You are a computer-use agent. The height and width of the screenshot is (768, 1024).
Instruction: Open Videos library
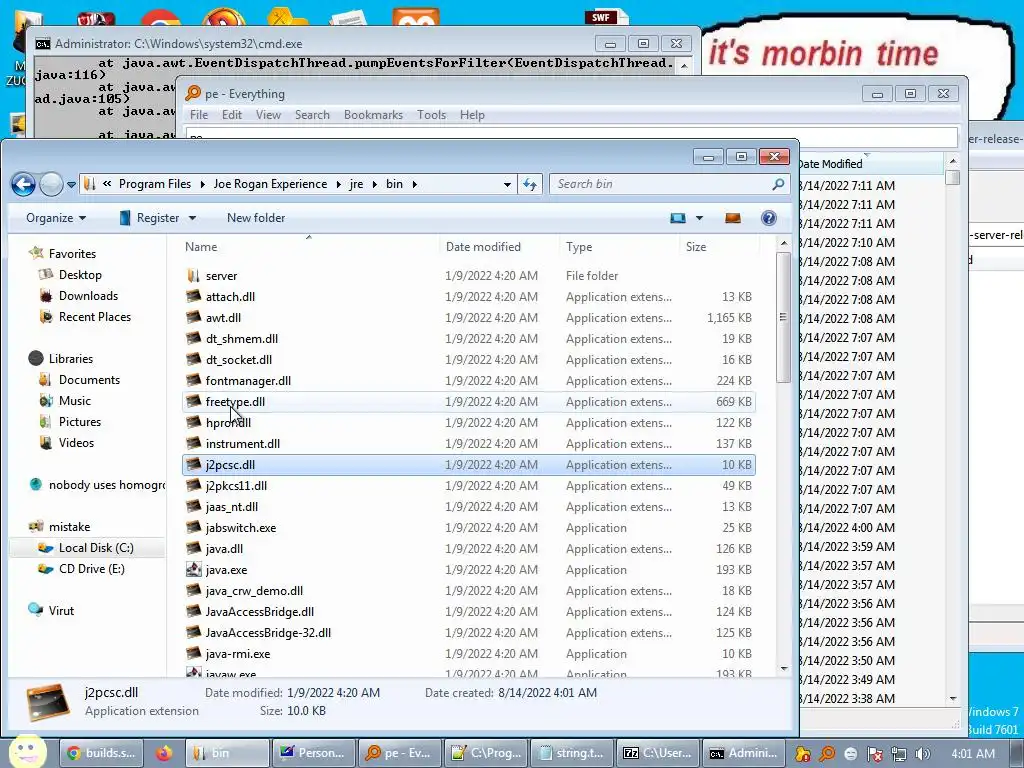[x=76, y=443]
